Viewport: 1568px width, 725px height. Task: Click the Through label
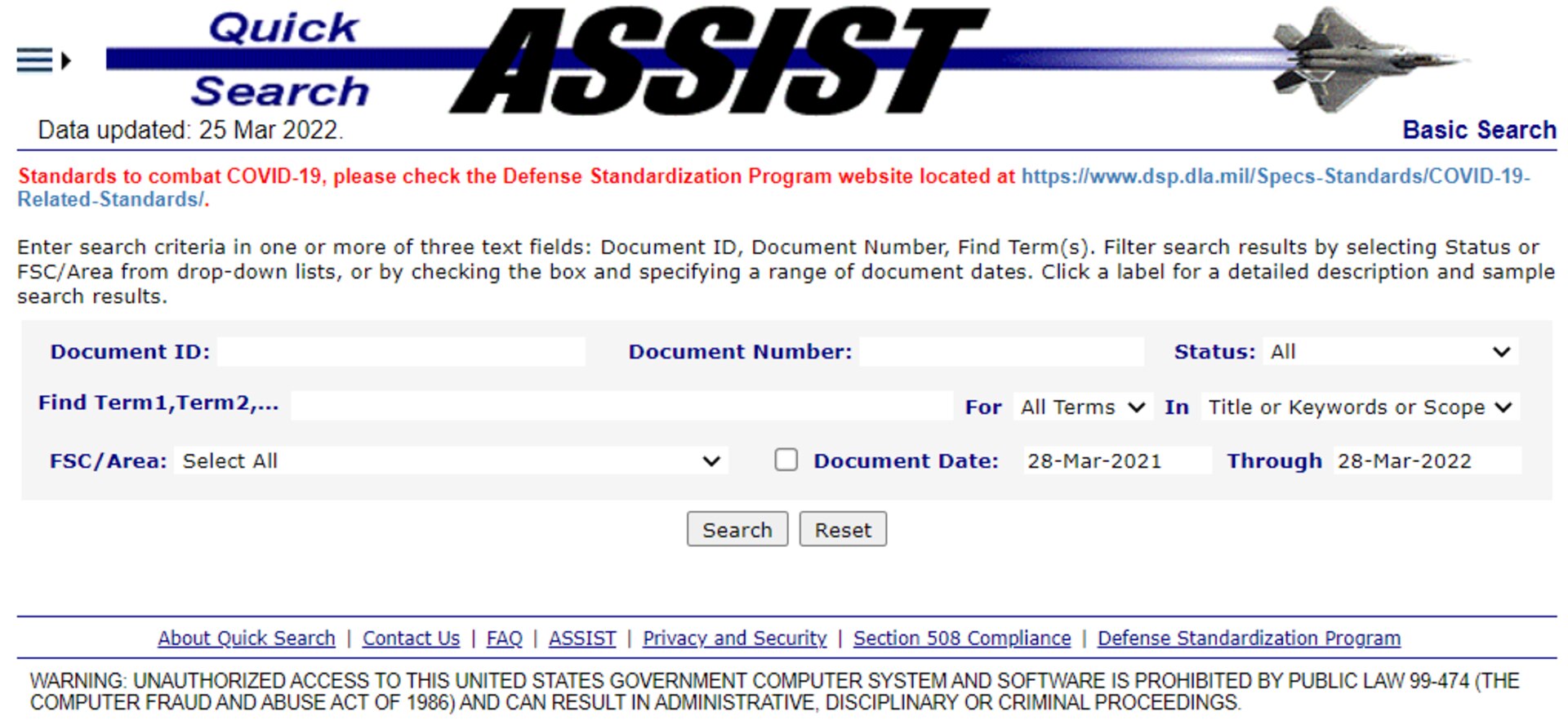(1274, 461)
